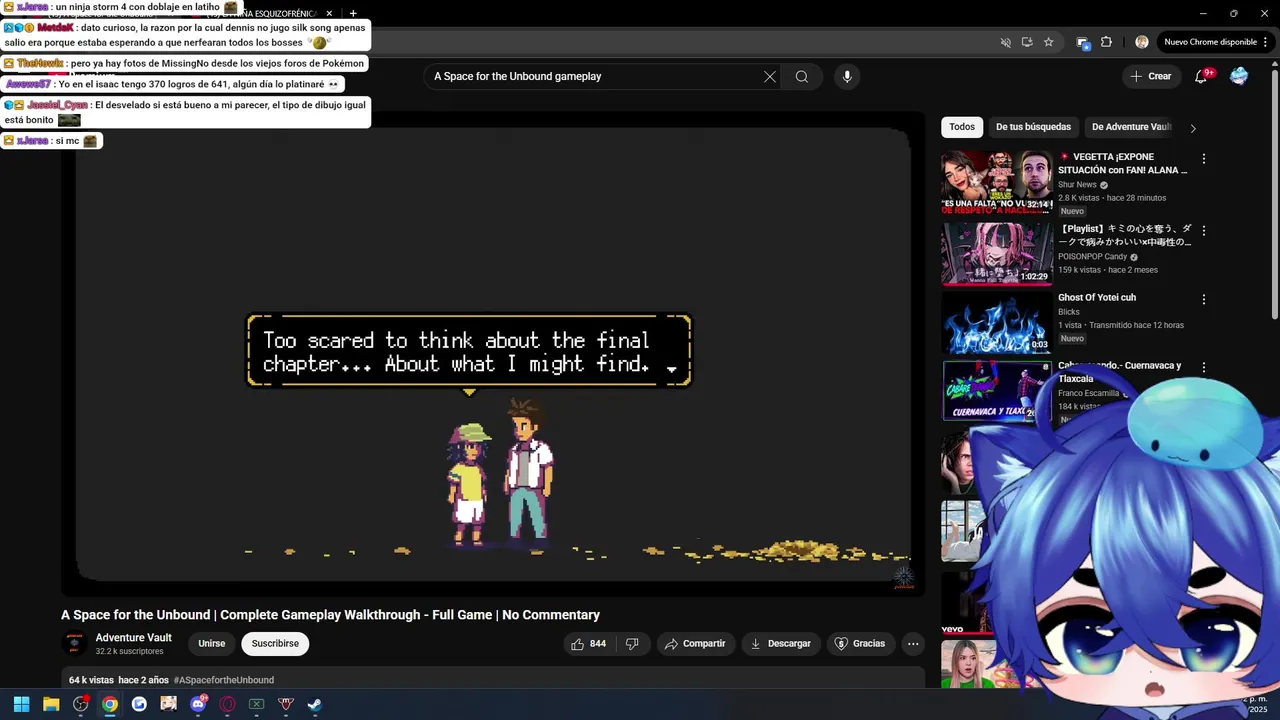Open the white G app in the taskbar
The width and height of the screenshot is (1280, 720).
(x=139, y=704)
